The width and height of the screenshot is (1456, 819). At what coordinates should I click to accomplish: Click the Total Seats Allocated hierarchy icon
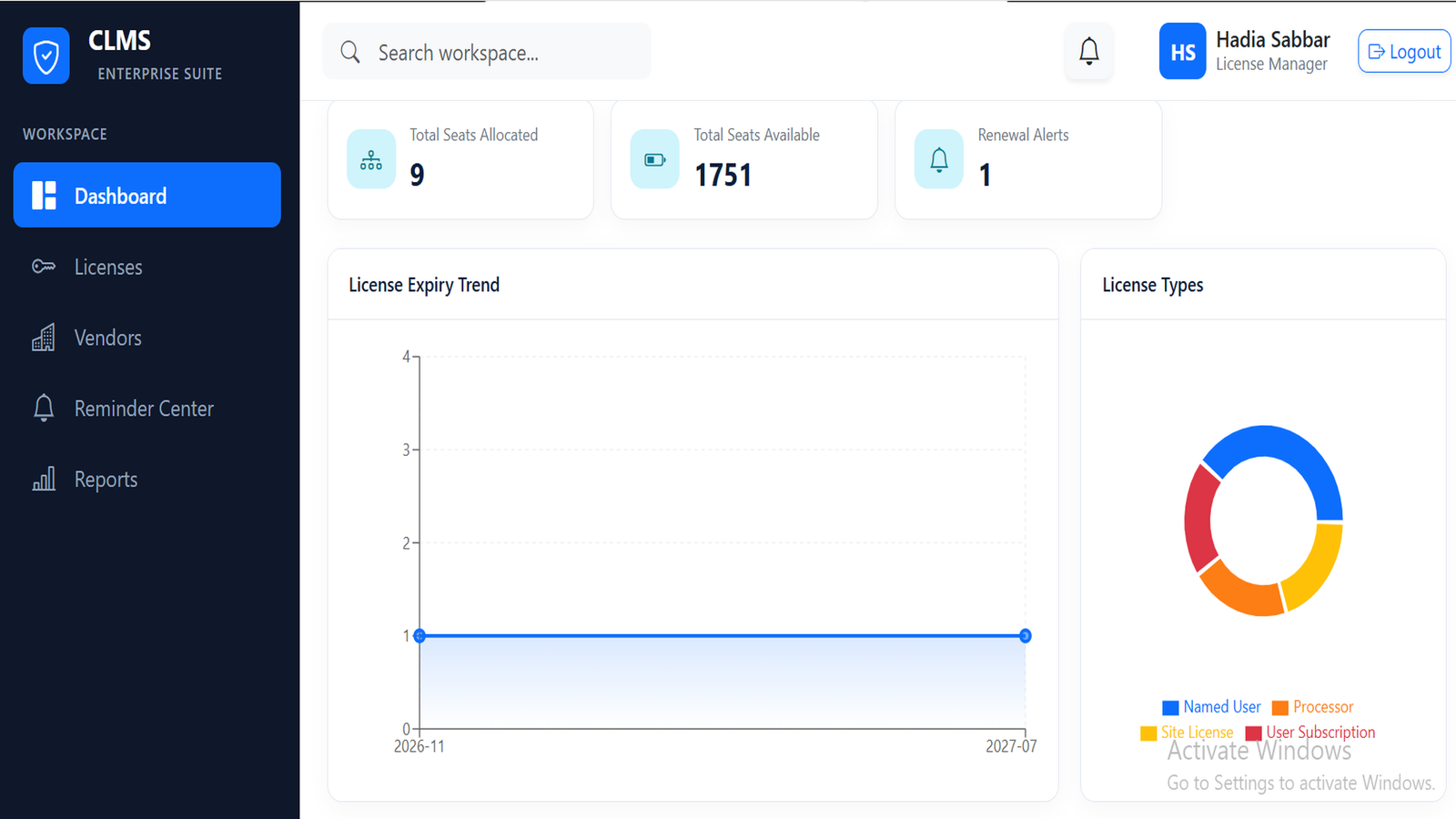pos(371,159)
